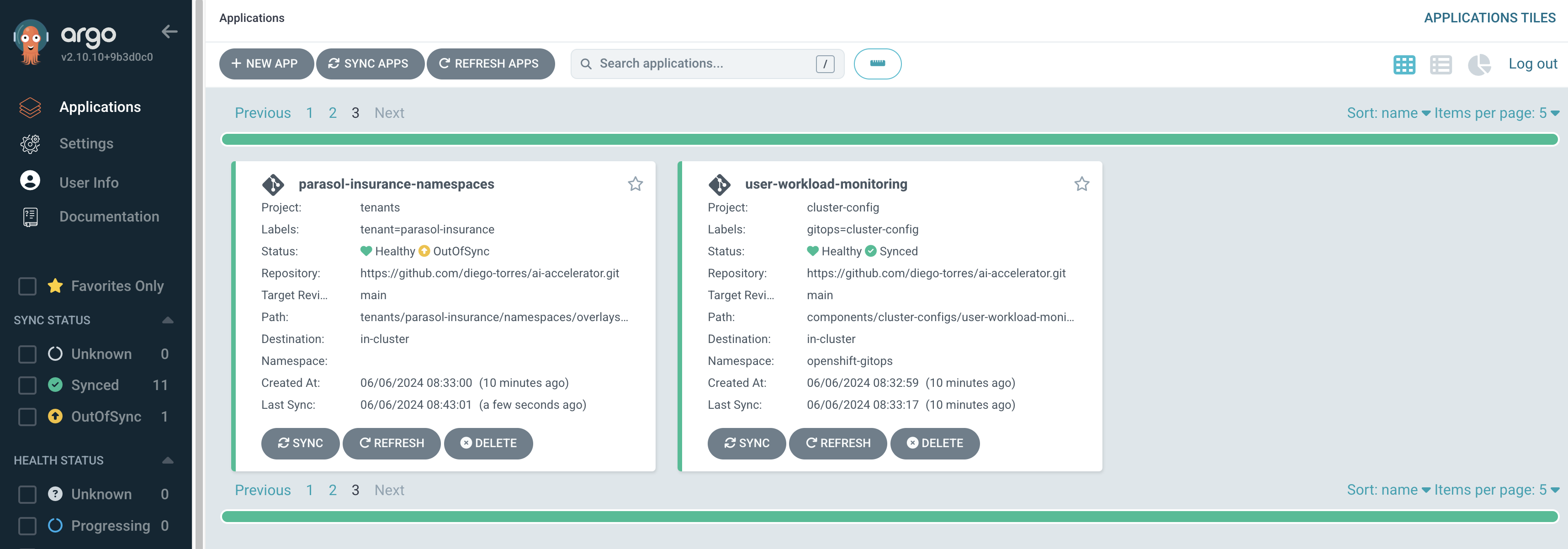Viewport: 1568px width, 549px height.
Task: Click the New App button
Action: 264,63
